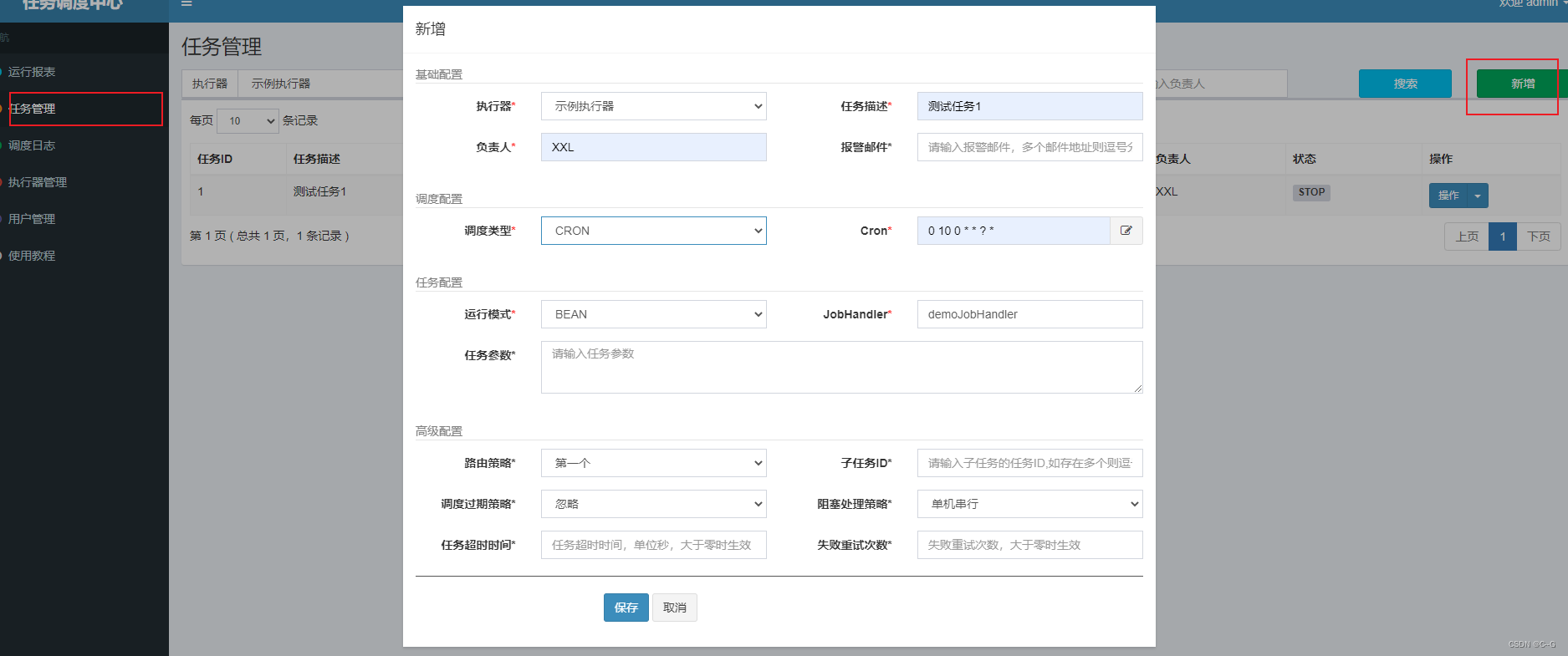Open 使用教程 in sidebar
This screenshot has width=1568, height=656.
coord(32,256)
